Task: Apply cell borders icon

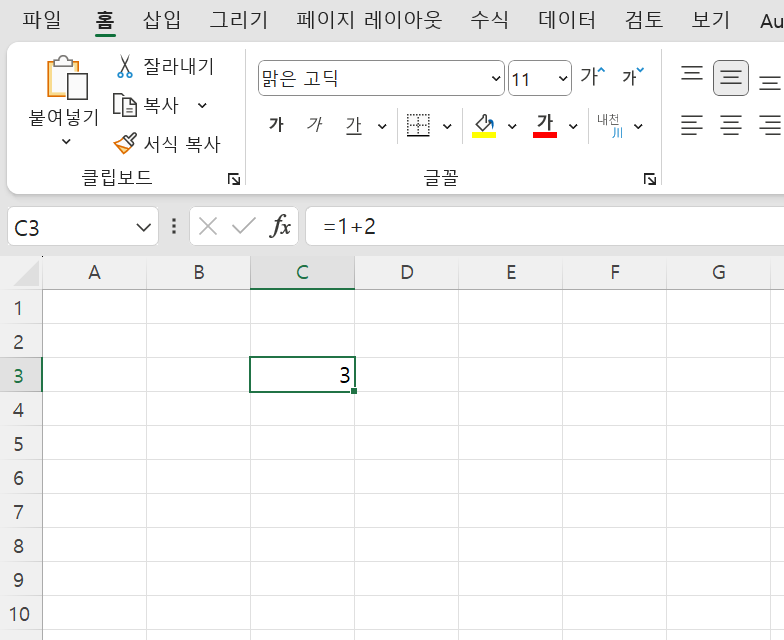Action: (418, 125)
